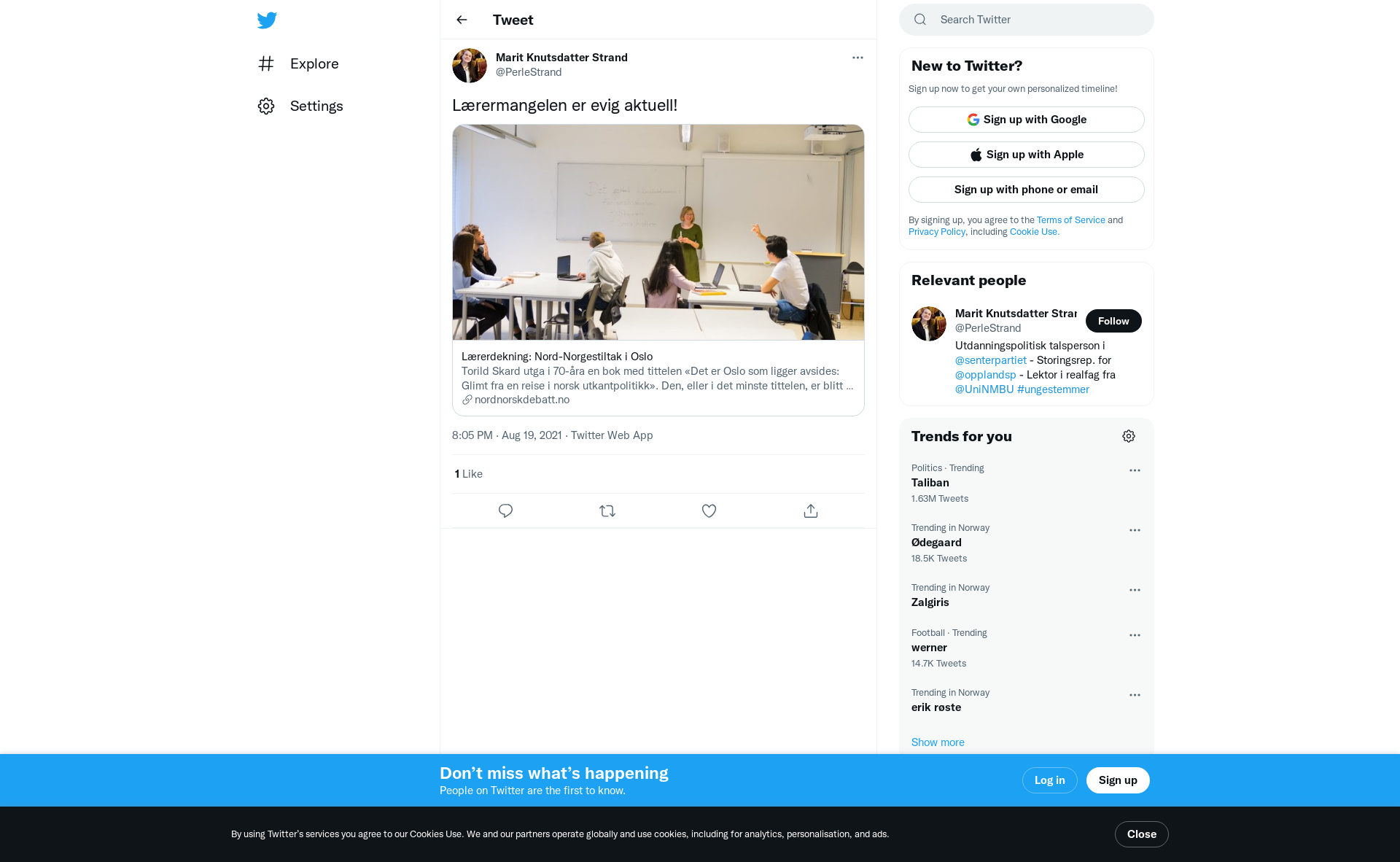Retweet using the retweet icon

coord(607,510)
